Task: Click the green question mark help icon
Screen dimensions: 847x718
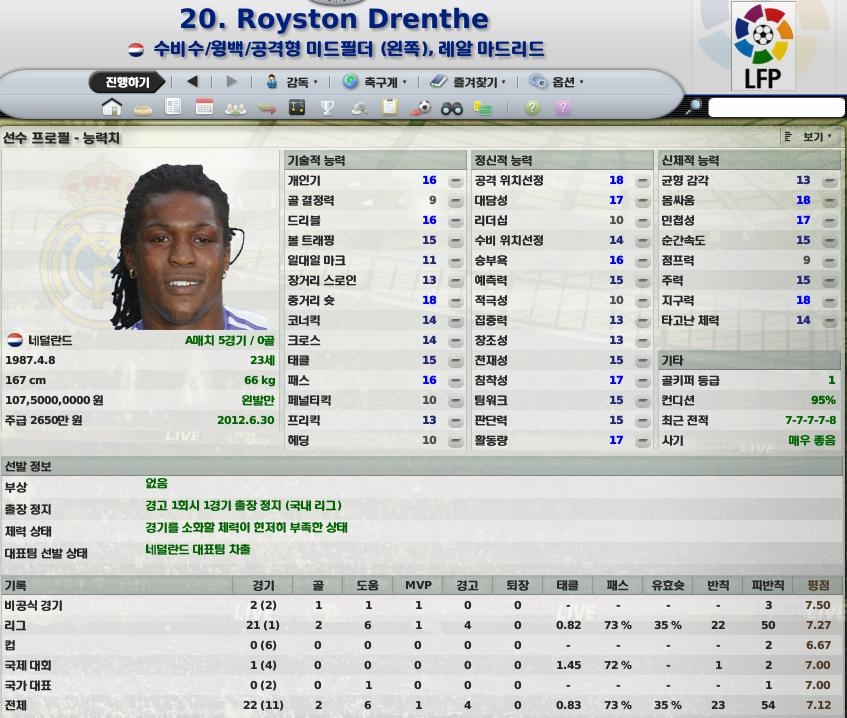Action: (x=532, y=108)
